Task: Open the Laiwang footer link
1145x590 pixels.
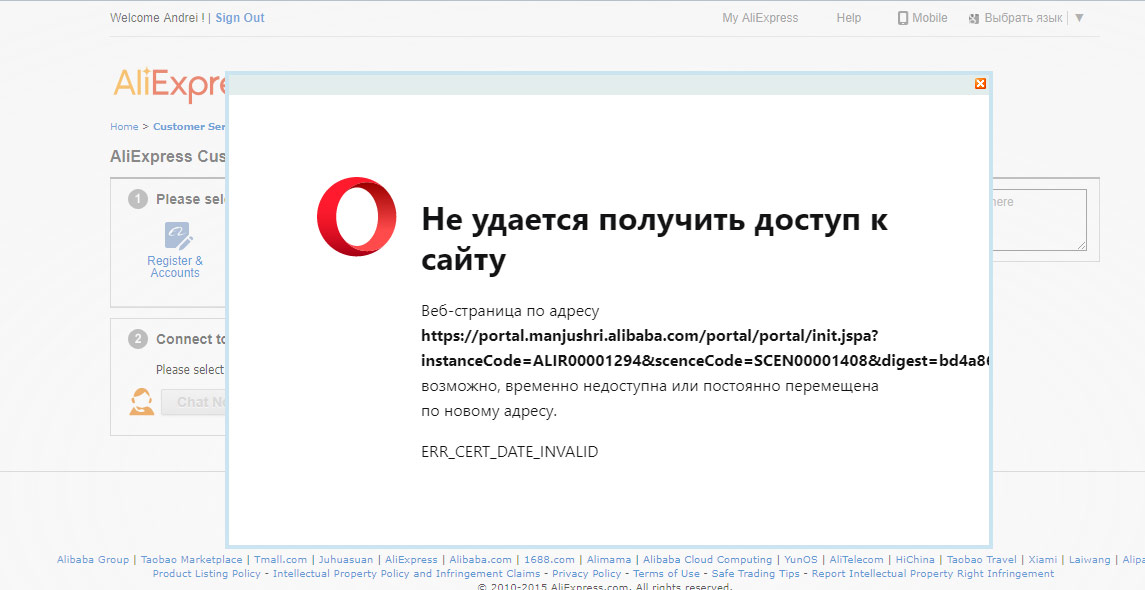Action: click(1090, 559)
